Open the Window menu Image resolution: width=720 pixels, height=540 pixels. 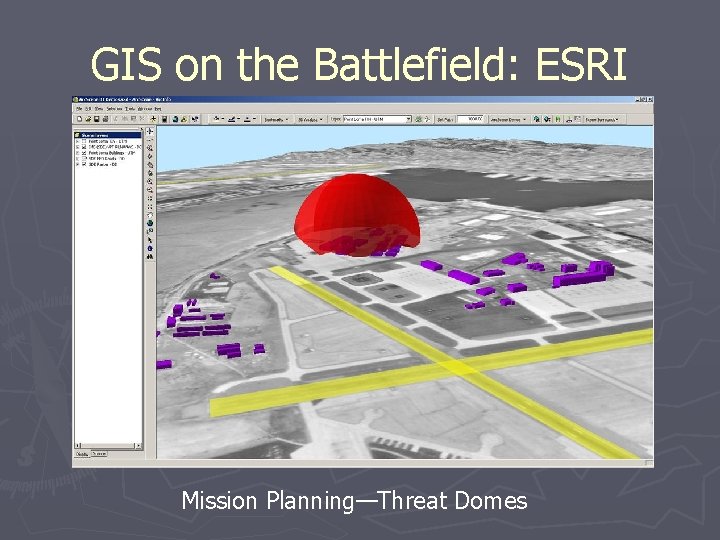click(x=144, y=109)
